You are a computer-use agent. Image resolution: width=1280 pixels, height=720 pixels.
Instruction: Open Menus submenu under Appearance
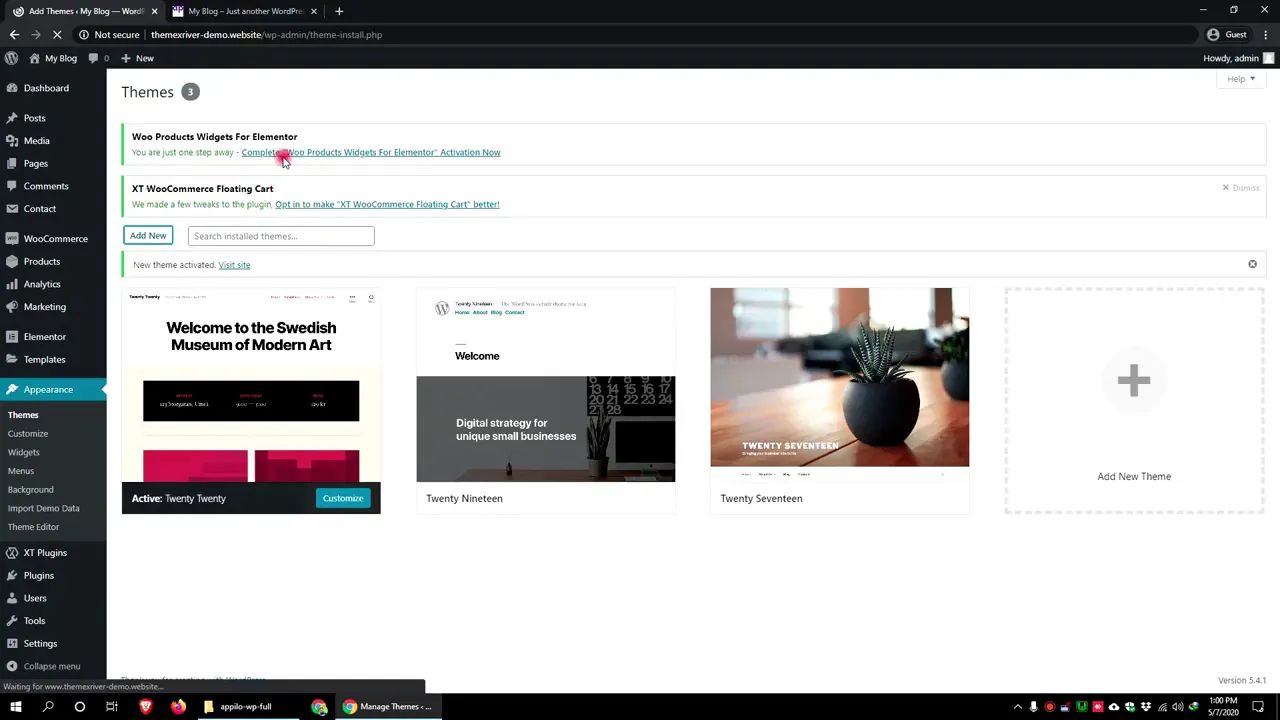point(21,471)
